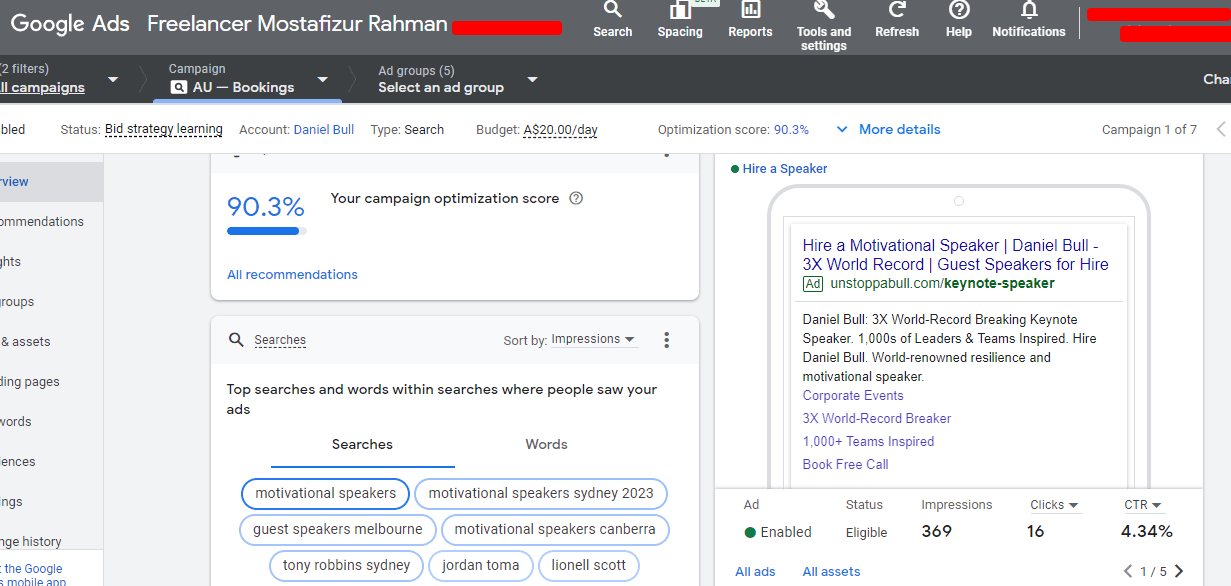Click optimization score help info icon

tap(576, 198)
